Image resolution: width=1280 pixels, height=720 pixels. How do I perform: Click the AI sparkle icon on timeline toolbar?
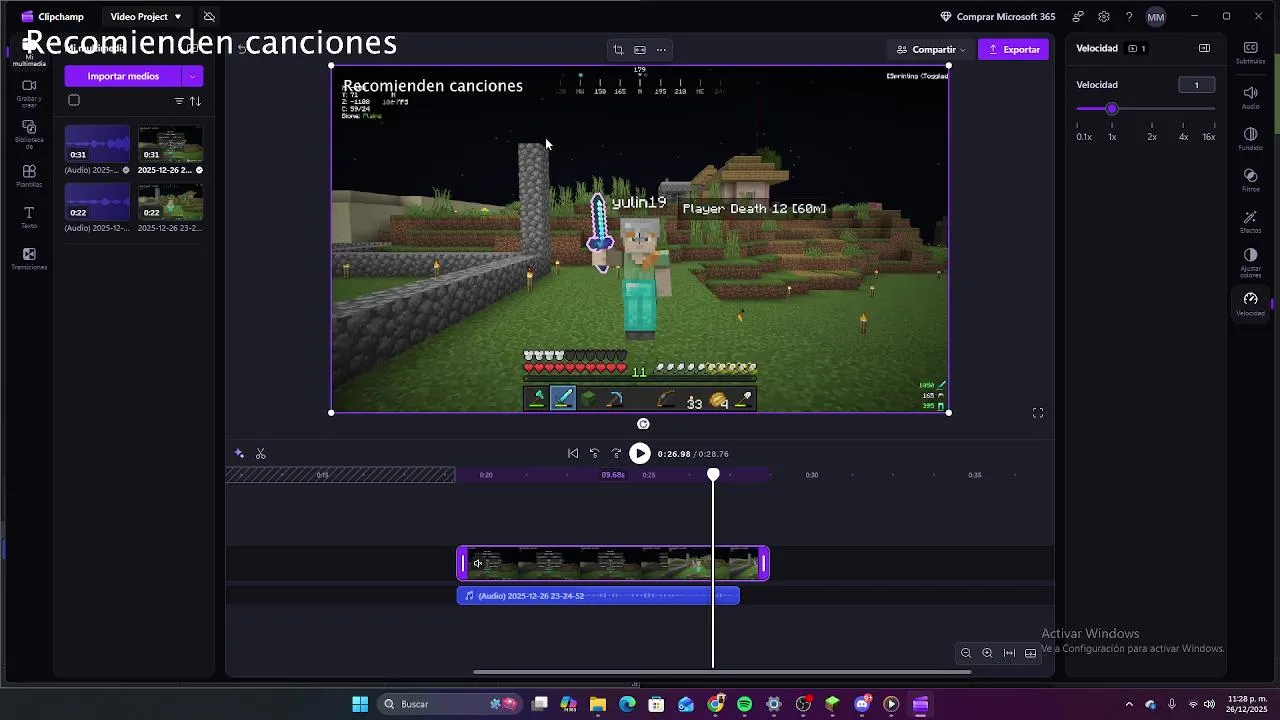[239, 454]
